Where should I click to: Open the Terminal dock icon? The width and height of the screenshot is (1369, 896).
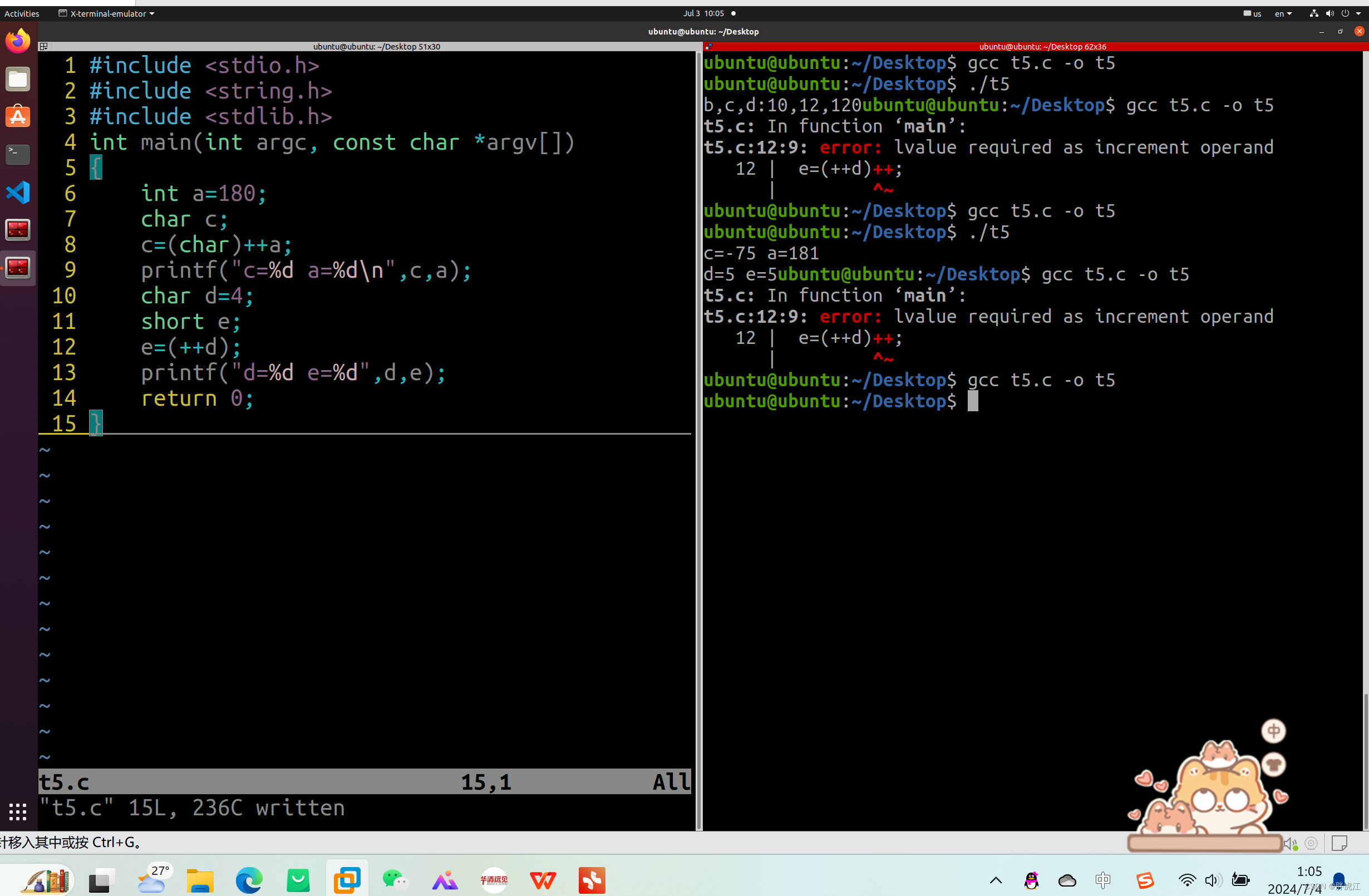coord(18,154)
